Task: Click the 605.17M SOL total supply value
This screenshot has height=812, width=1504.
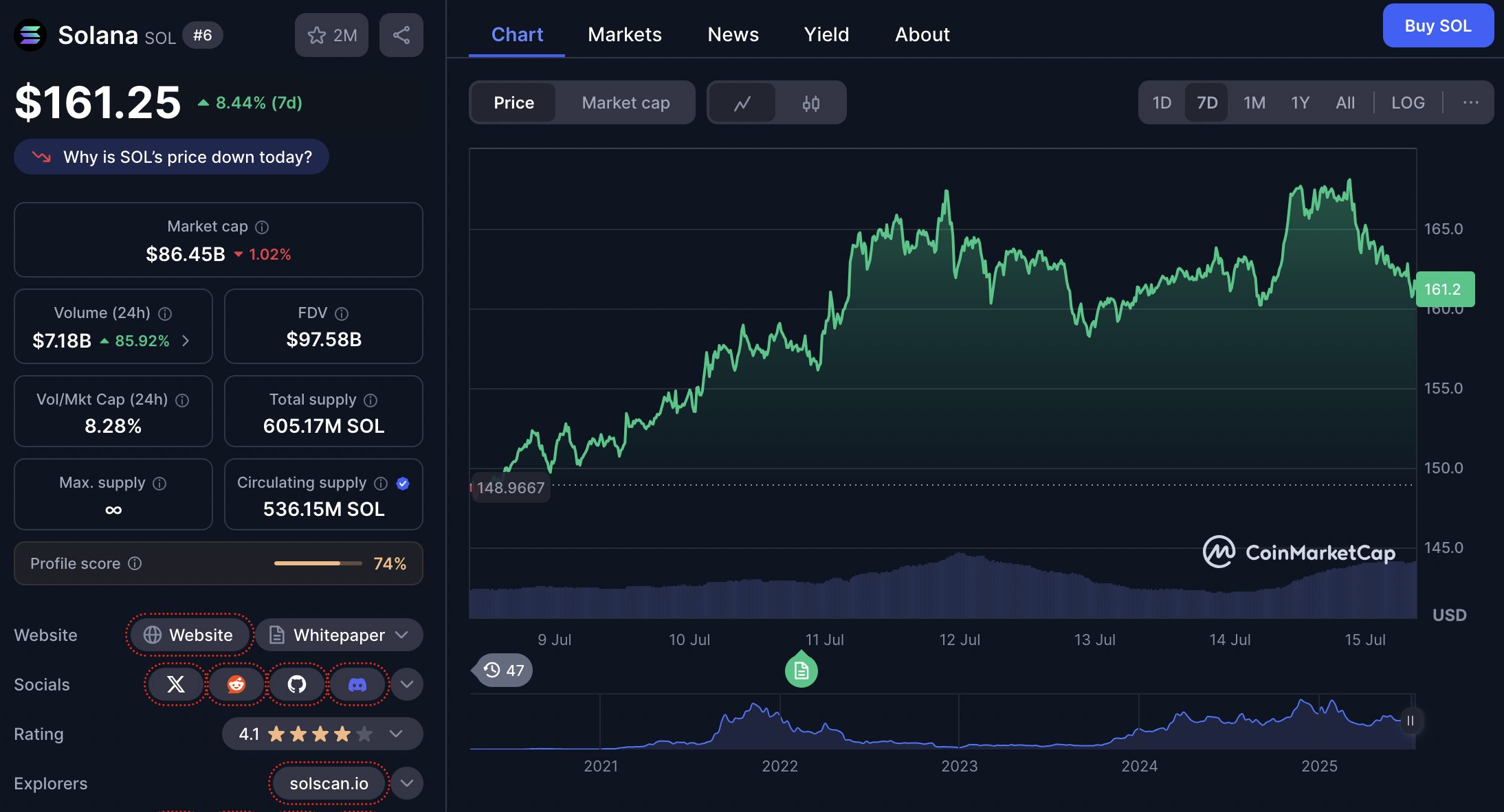Action: (x=324, y=426)
